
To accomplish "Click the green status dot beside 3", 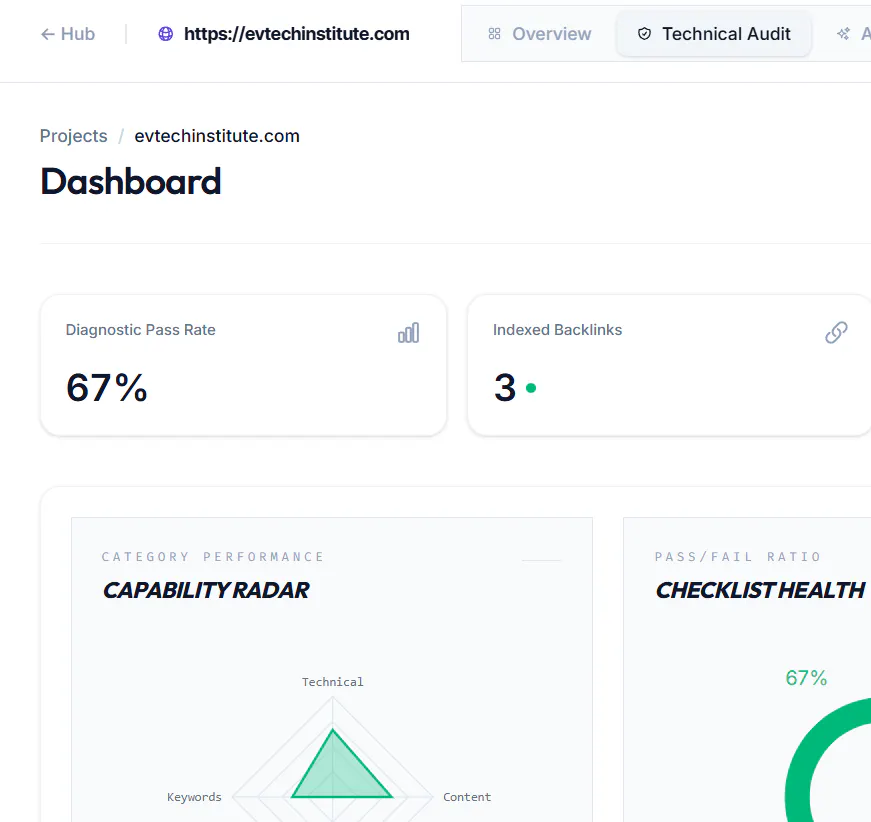I will pos(531,388).
